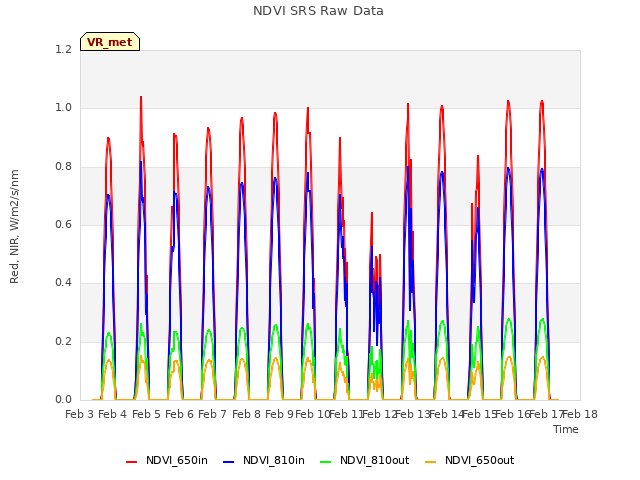Image resolution: width=640 pixels, height=480 pixels.
Task: Click the 0.0 y-axis tick label
Action: (63, 400)
